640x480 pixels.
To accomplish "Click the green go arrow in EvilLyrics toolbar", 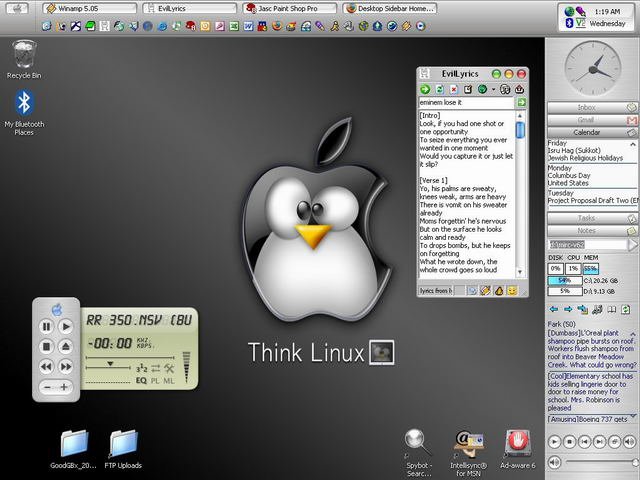I will (425, 89).
